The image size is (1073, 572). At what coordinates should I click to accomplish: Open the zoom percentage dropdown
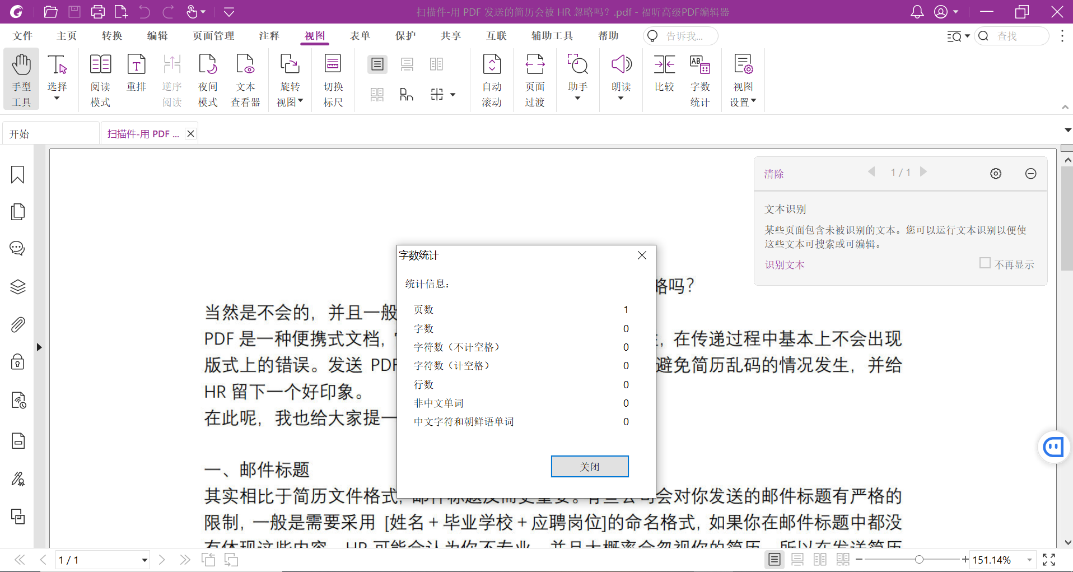pos(1027,560)
